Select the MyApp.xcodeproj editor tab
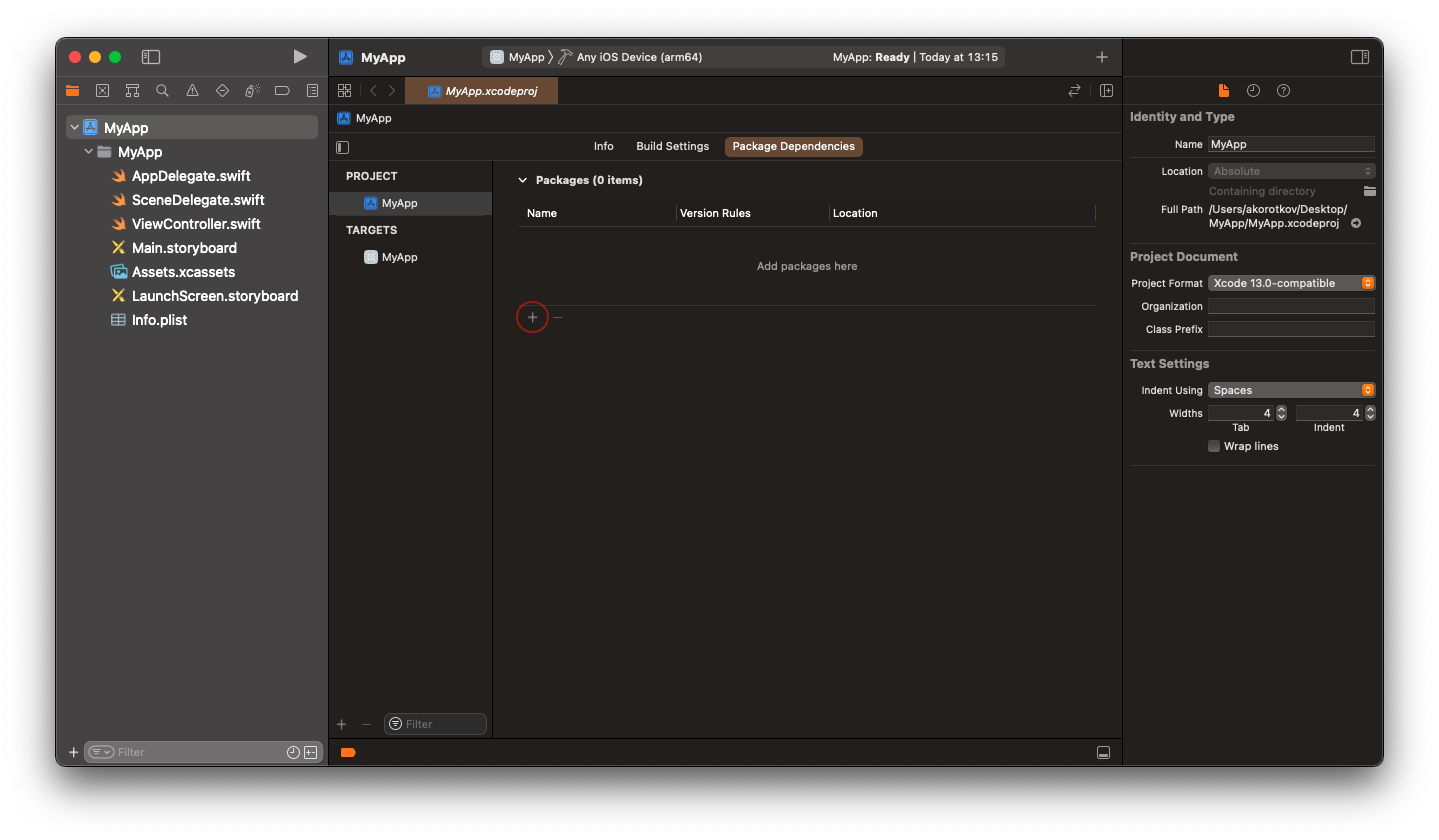This screenshot has width=1439, height=840. [482, 91]
